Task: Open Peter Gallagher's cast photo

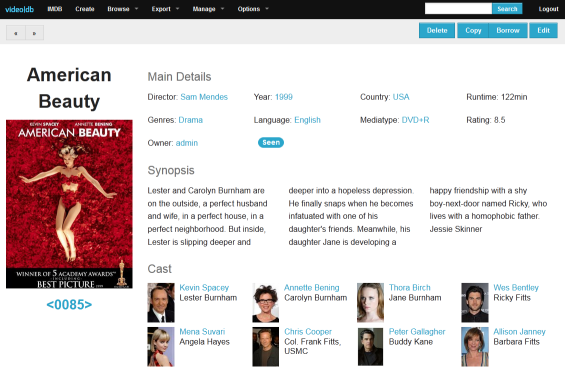Action: (x=370, y=347)
